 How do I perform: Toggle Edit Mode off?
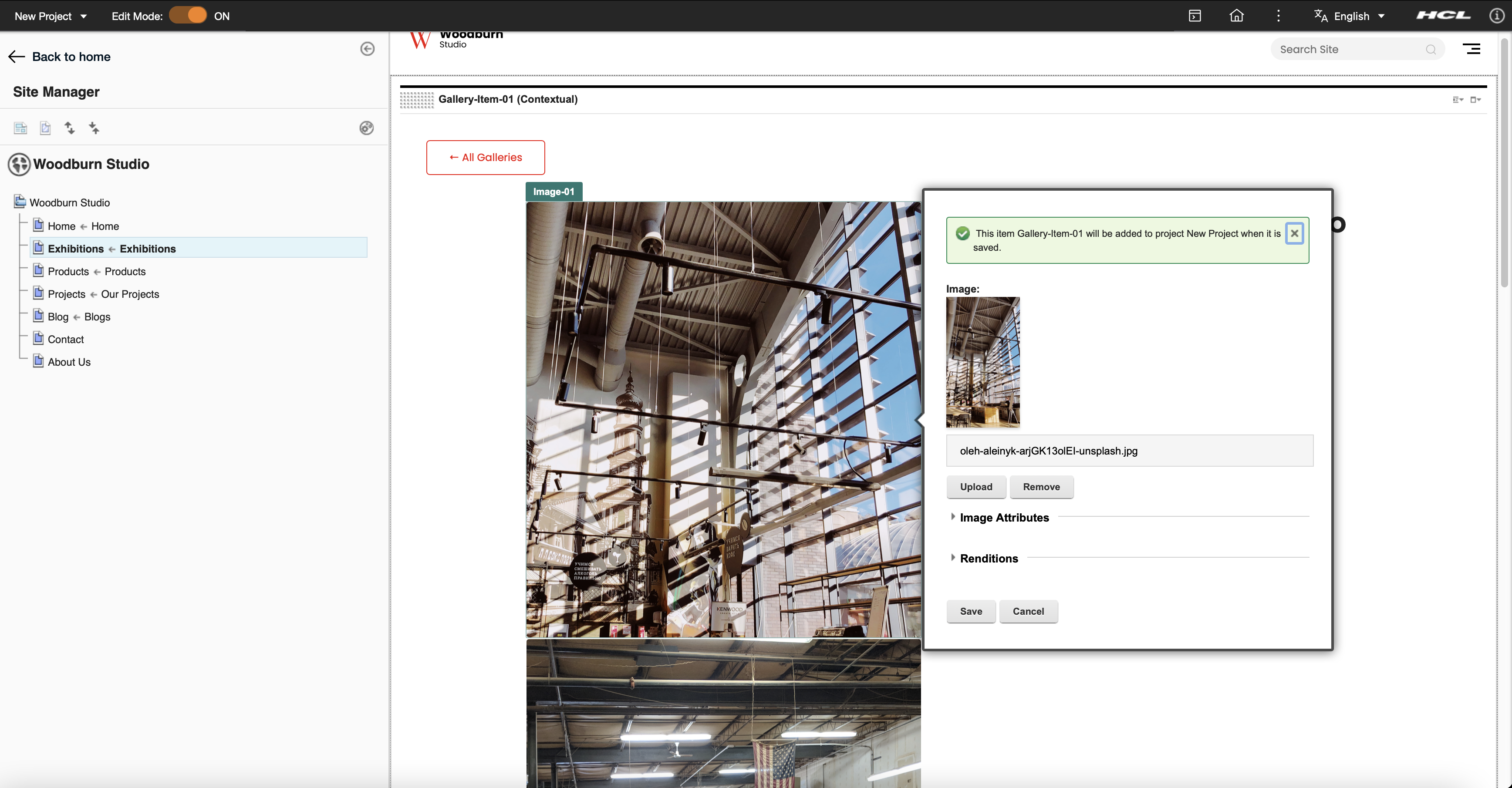[x=188, y=15]
